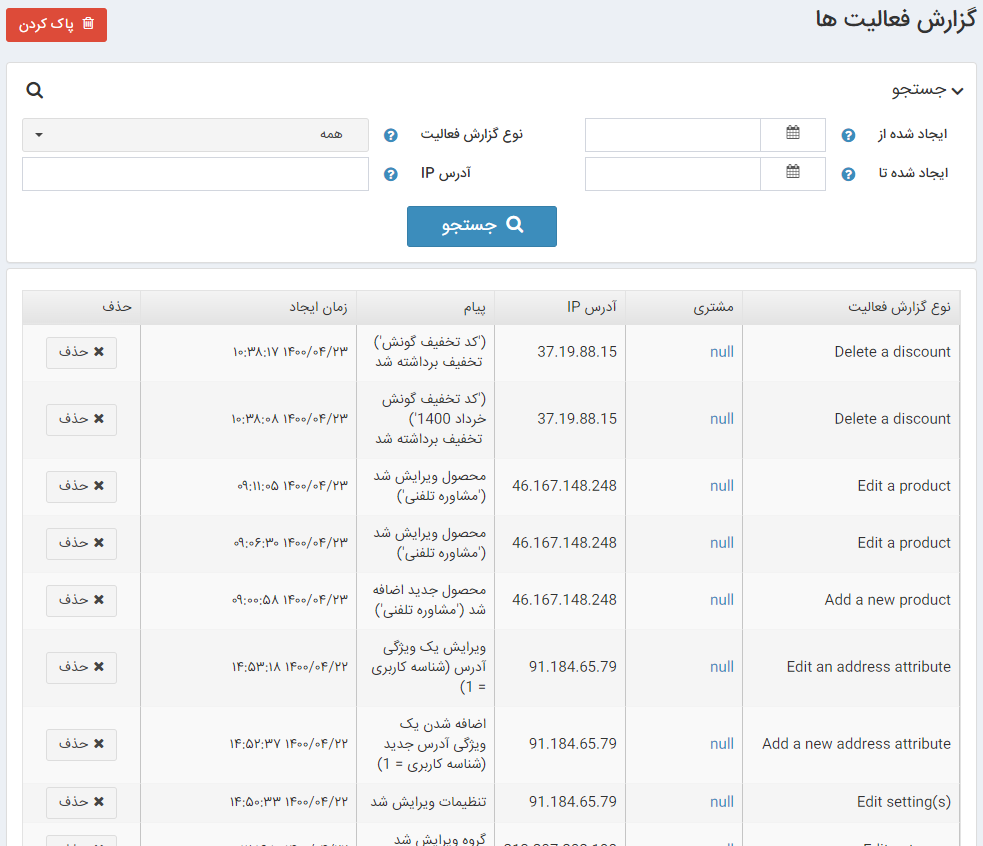The width and height of the screenshot is (983, 846).
Task: Delete the 'Add a new product' log row
Action: tap(81, 600)
